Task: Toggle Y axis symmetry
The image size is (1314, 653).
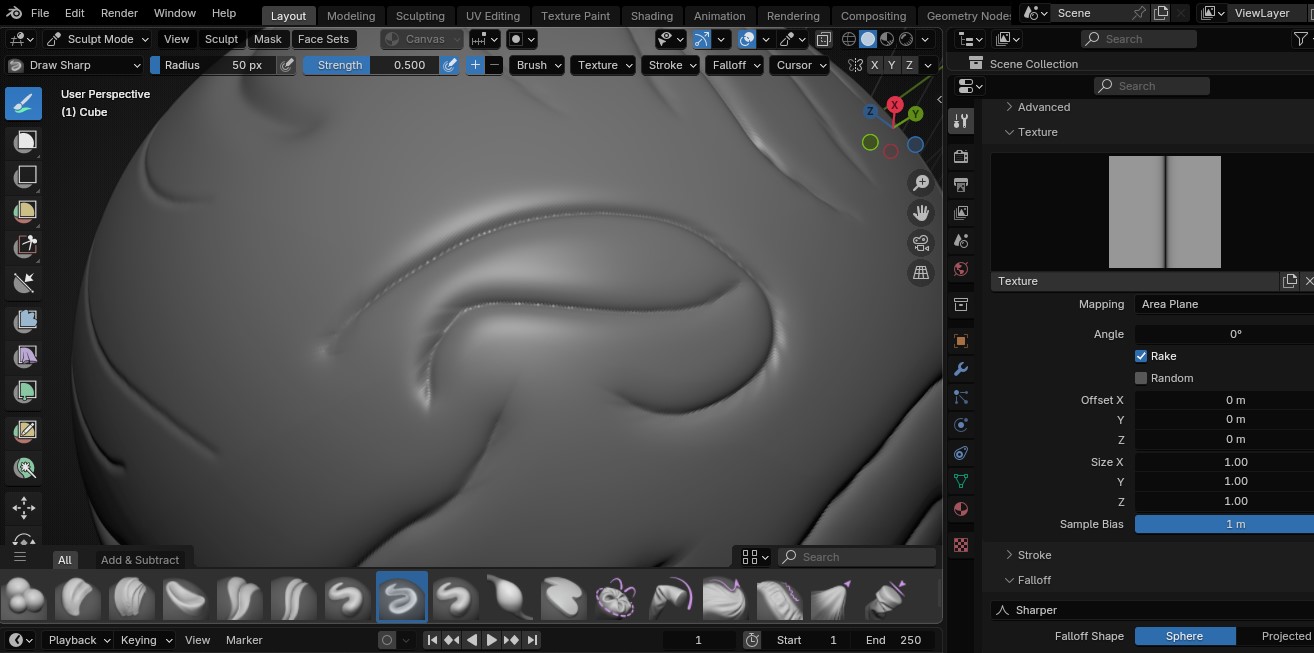Action: coord(892,65)
